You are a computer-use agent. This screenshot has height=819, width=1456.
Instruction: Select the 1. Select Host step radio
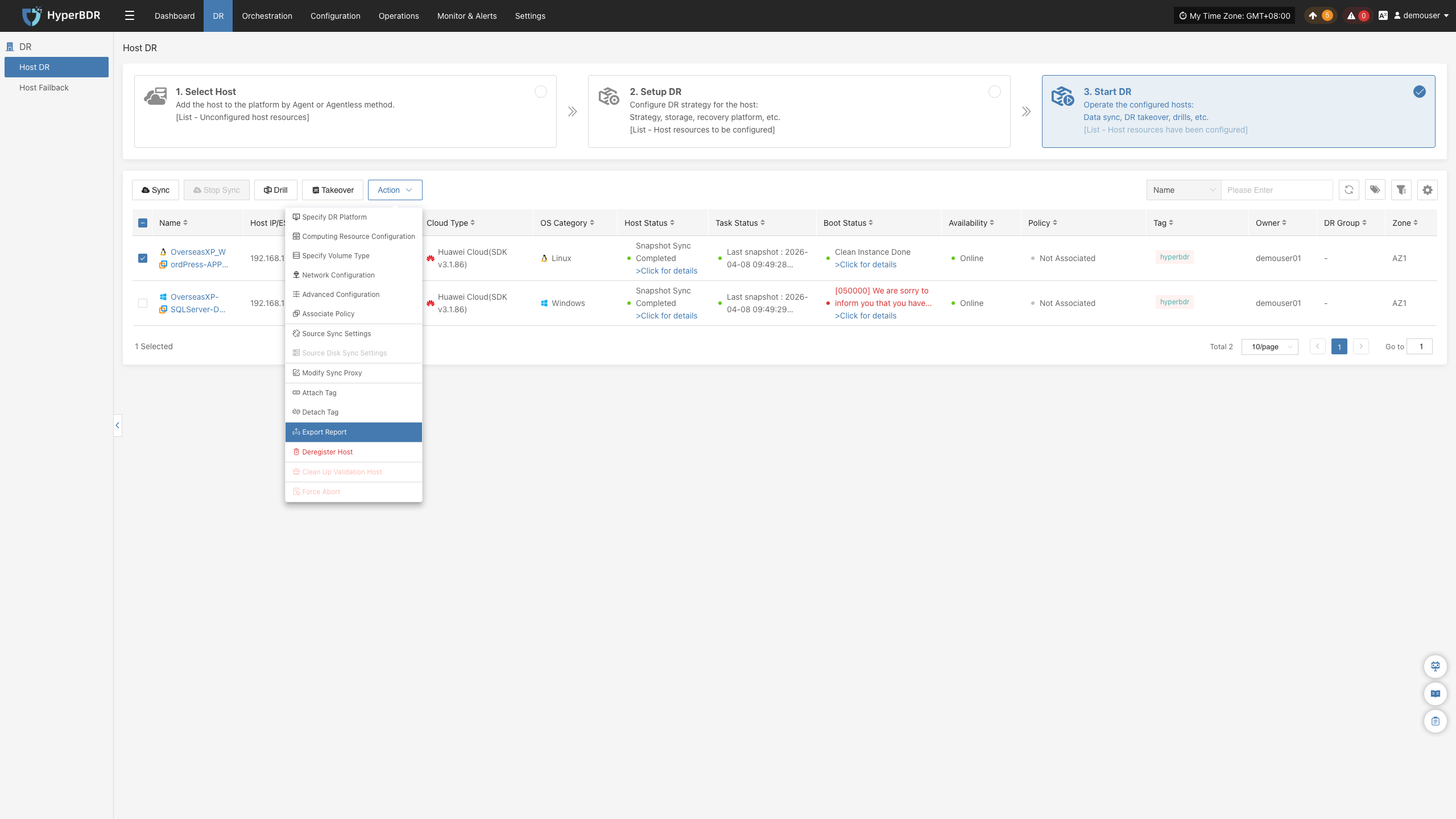541,92
